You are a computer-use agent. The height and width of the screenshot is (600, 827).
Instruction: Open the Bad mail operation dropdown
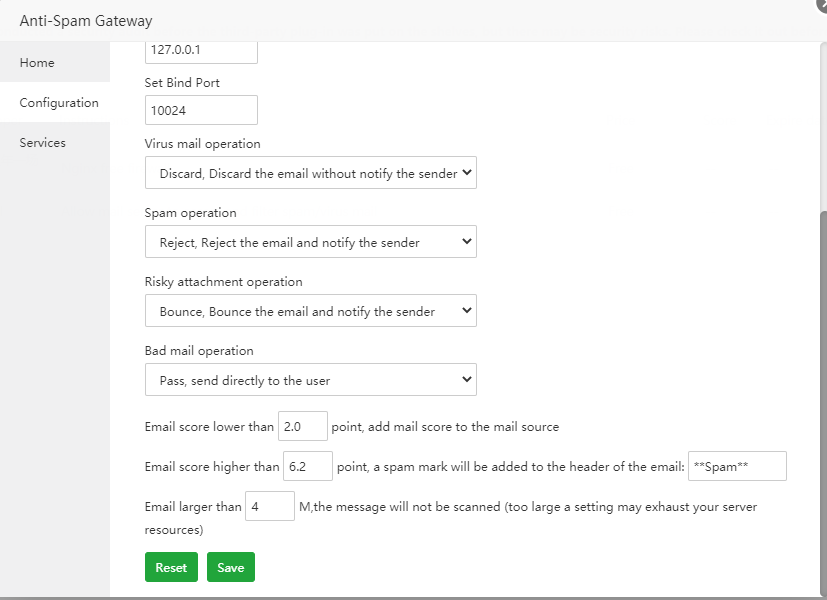pos(310,380)
